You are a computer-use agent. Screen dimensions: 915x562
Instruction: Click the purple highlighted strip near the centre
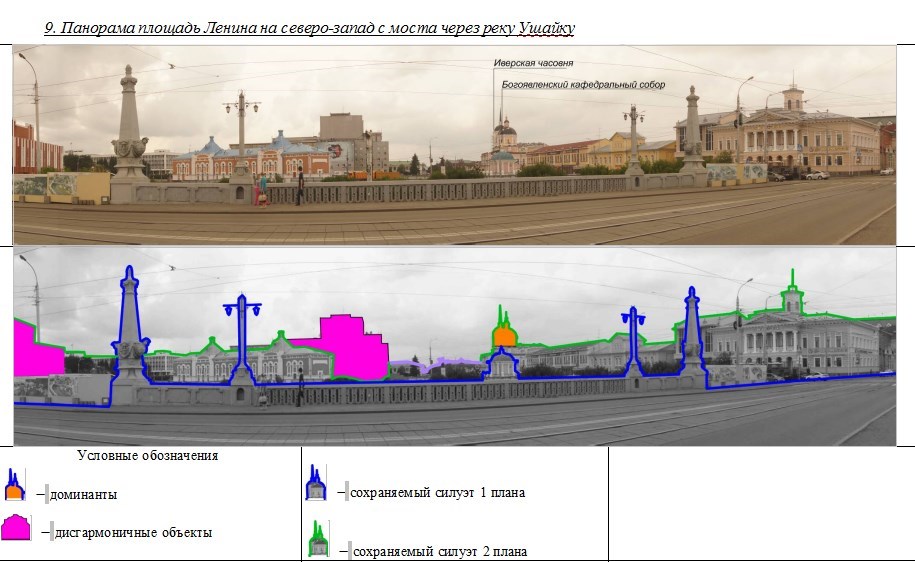pyautogui.click(x=430, y=365)
